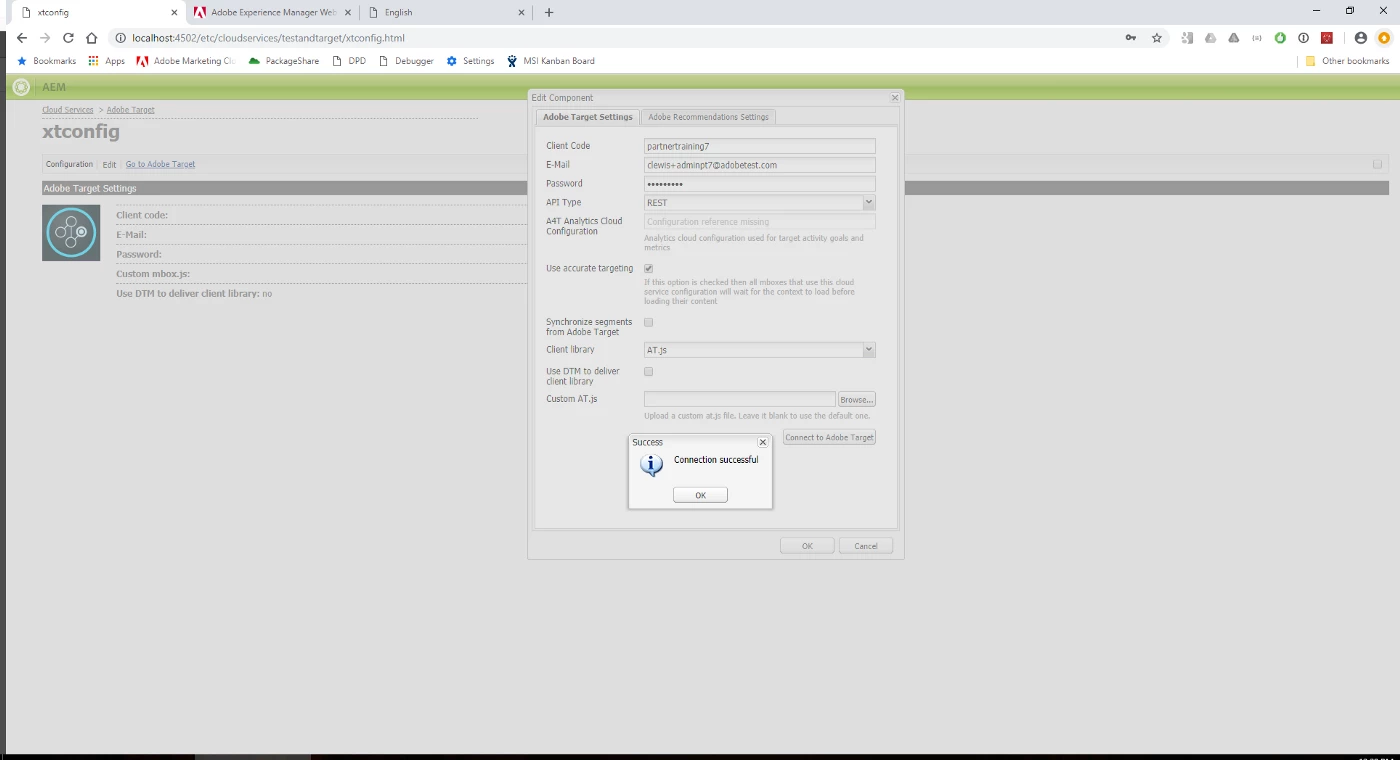This screenshot has width=1400, height=760.
Task: Click the Custom AT.js file path field
Action: (739, 399)
